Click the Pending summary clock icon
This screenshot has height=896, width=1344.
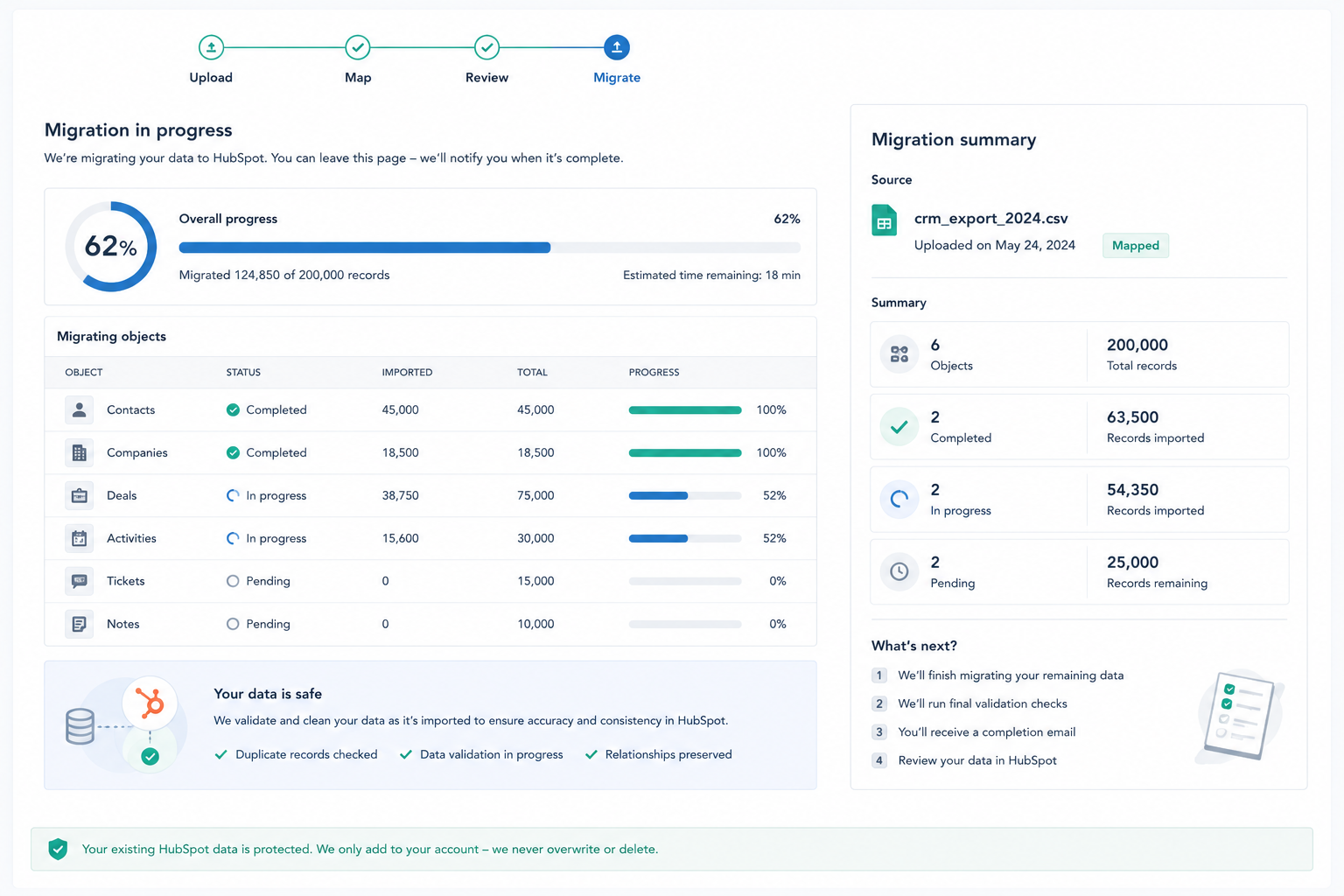(x=899, y=571)
